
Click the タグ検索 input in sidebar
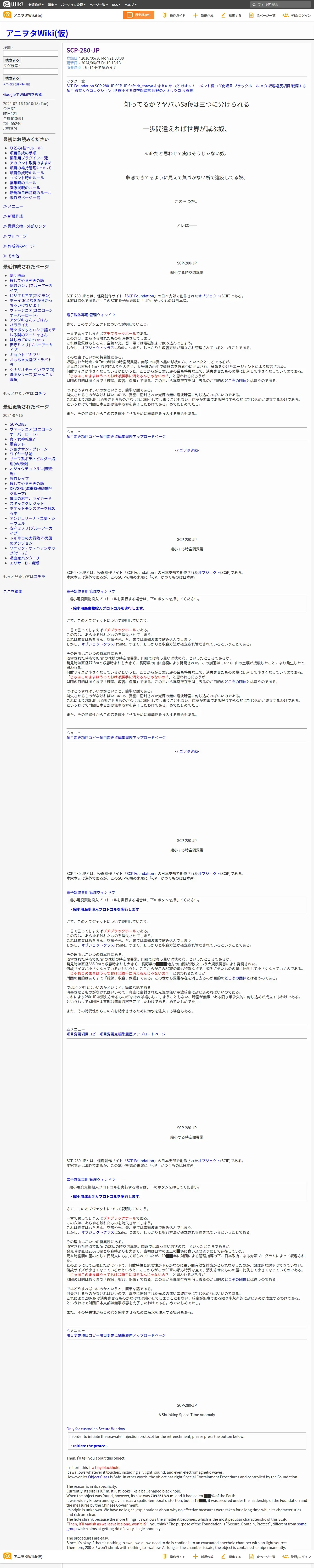[x=31, y=71]
